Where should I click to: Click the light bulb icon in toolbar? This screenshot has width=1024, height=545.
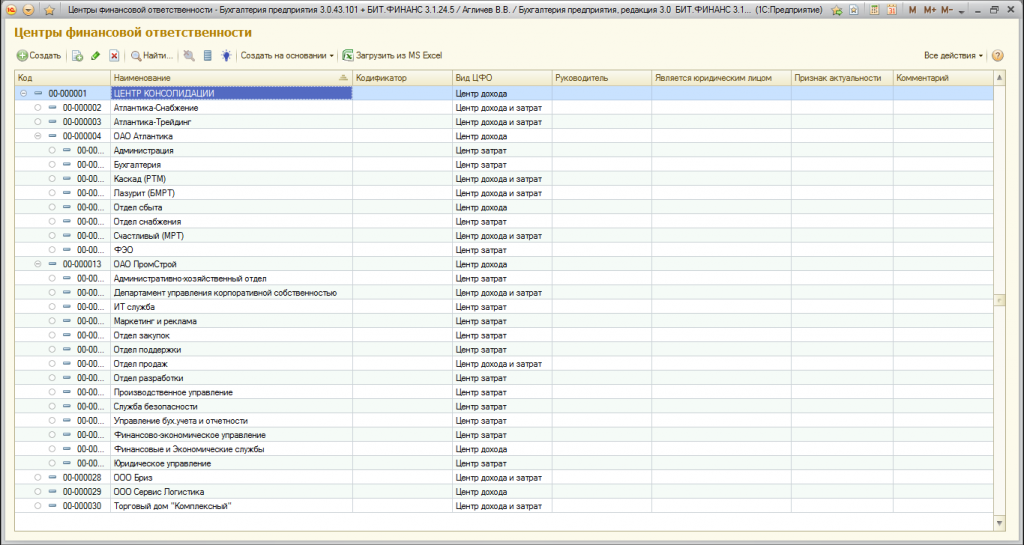point(226,56)
